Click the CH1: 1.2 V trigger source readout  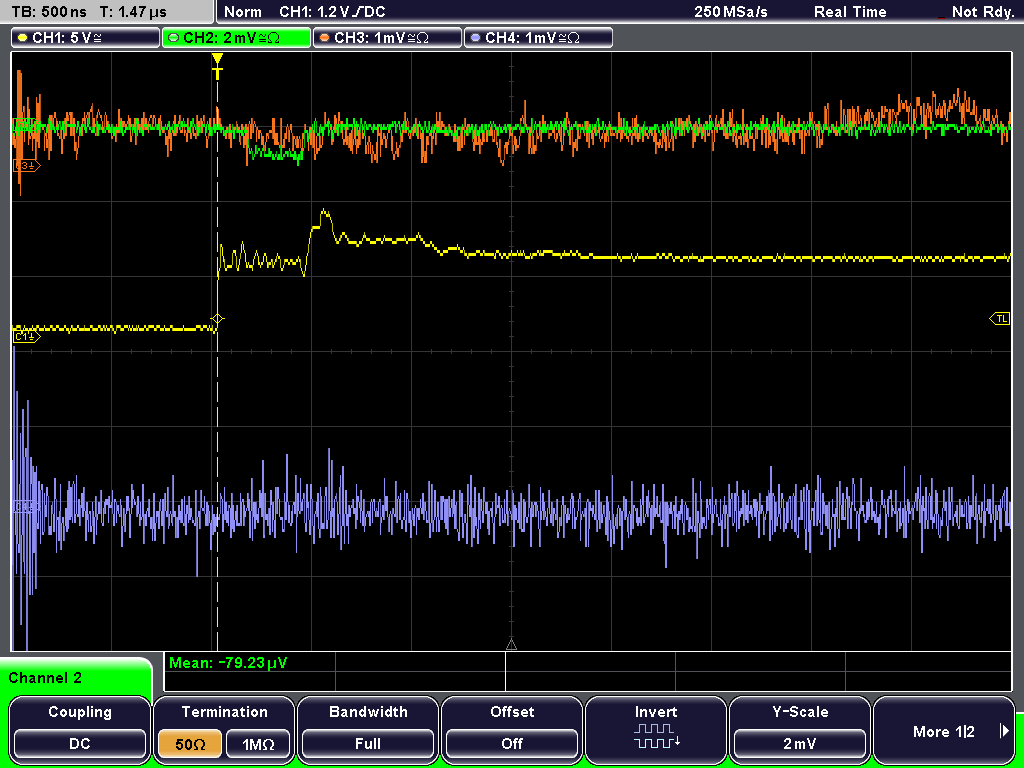point(332,12)
